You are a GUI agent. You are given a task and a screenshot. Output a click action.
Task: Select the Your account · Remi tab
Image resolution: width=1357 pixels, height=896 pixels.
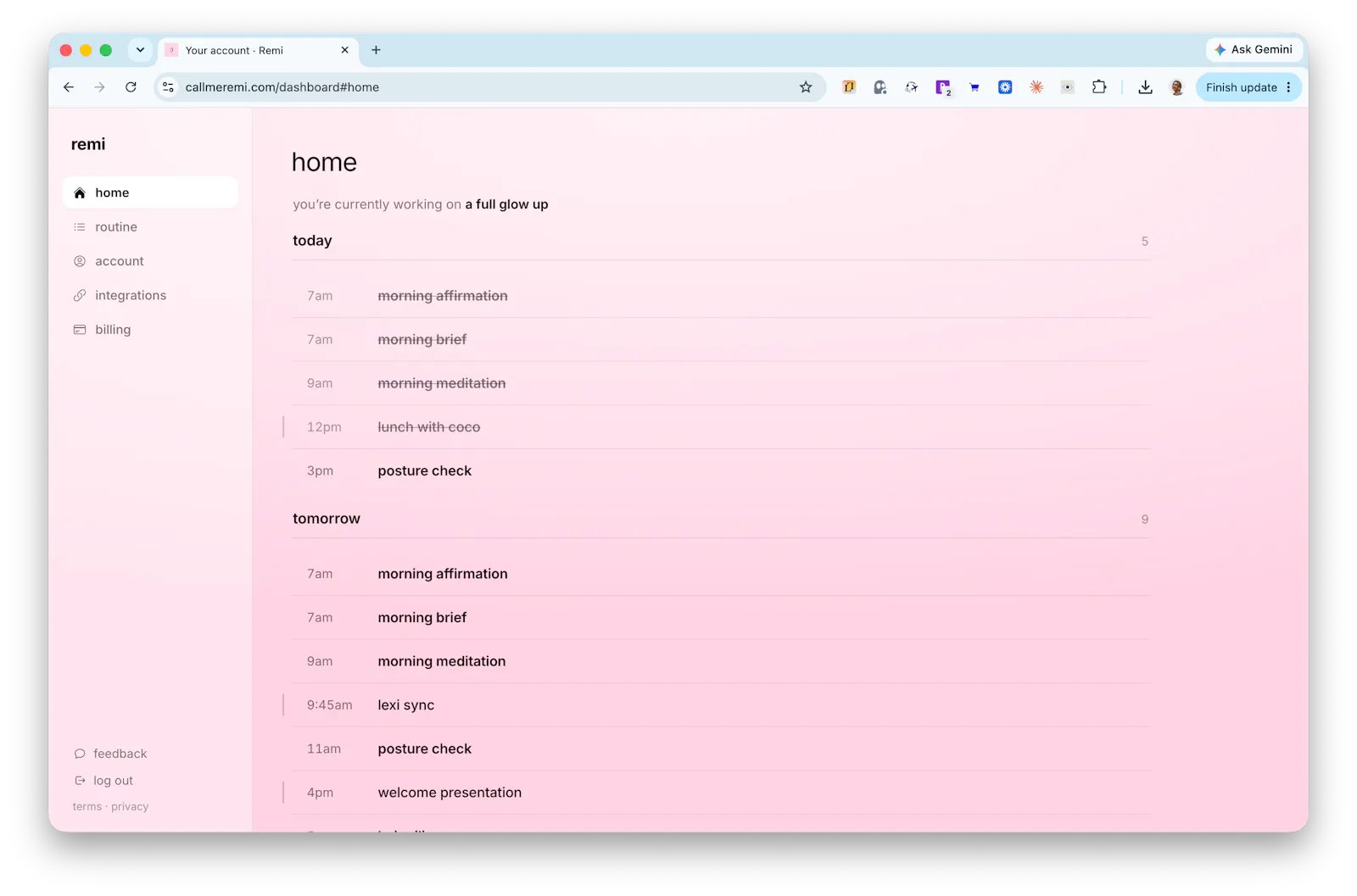[258, 50]
